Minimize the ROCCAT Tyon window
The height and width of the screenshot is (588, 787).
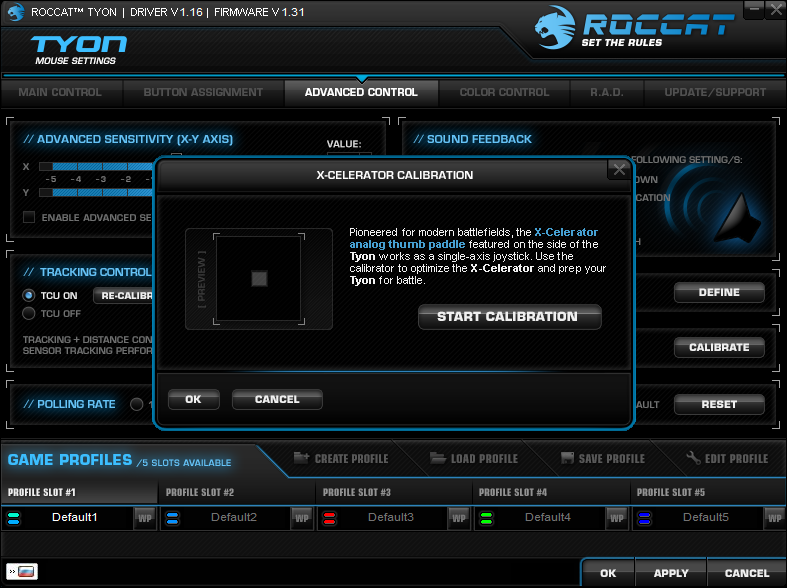tap(754, 9)
